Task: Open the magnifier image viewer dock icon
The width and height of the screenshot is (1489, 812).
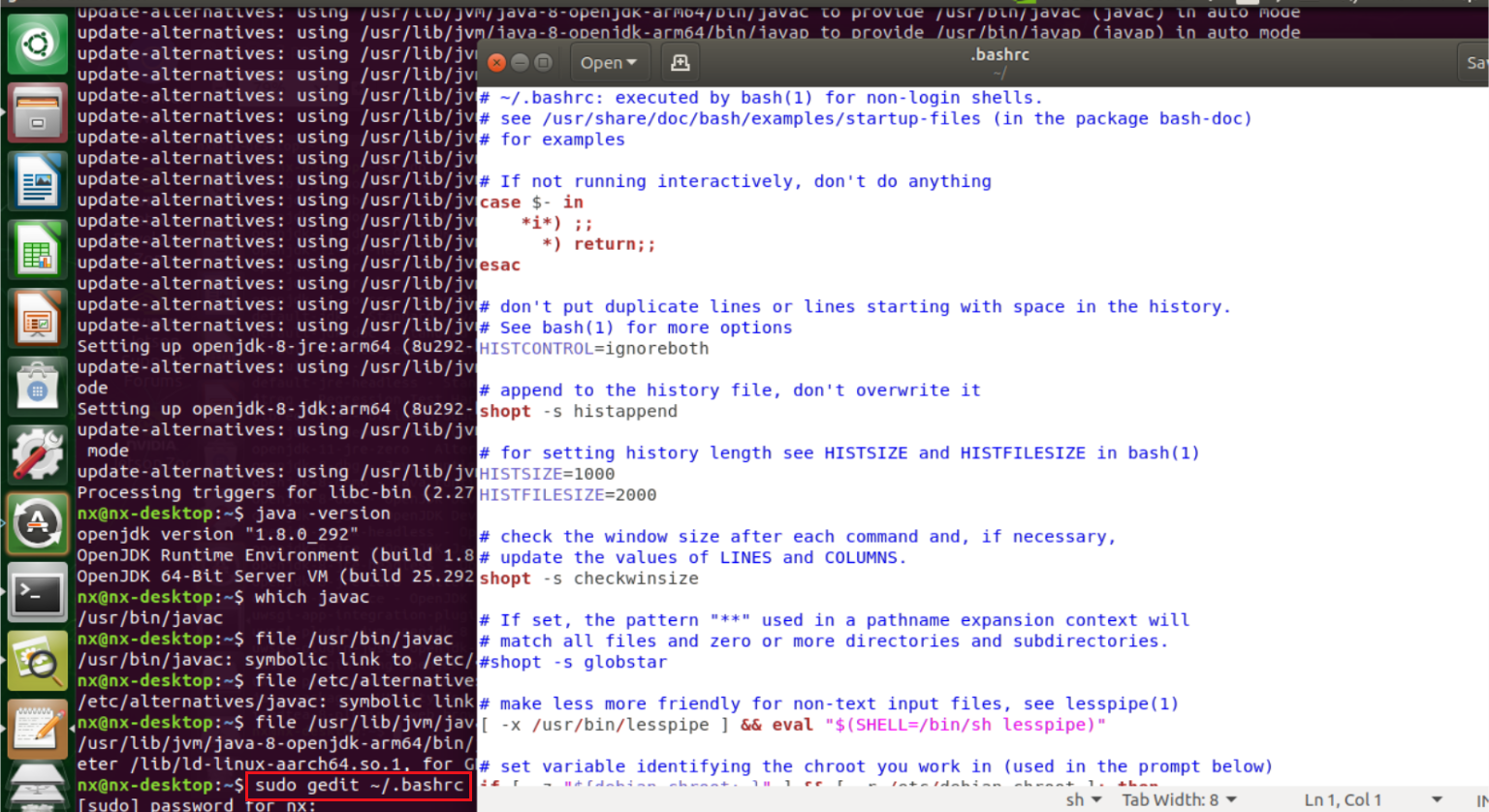Action: [x=38, y=661]
